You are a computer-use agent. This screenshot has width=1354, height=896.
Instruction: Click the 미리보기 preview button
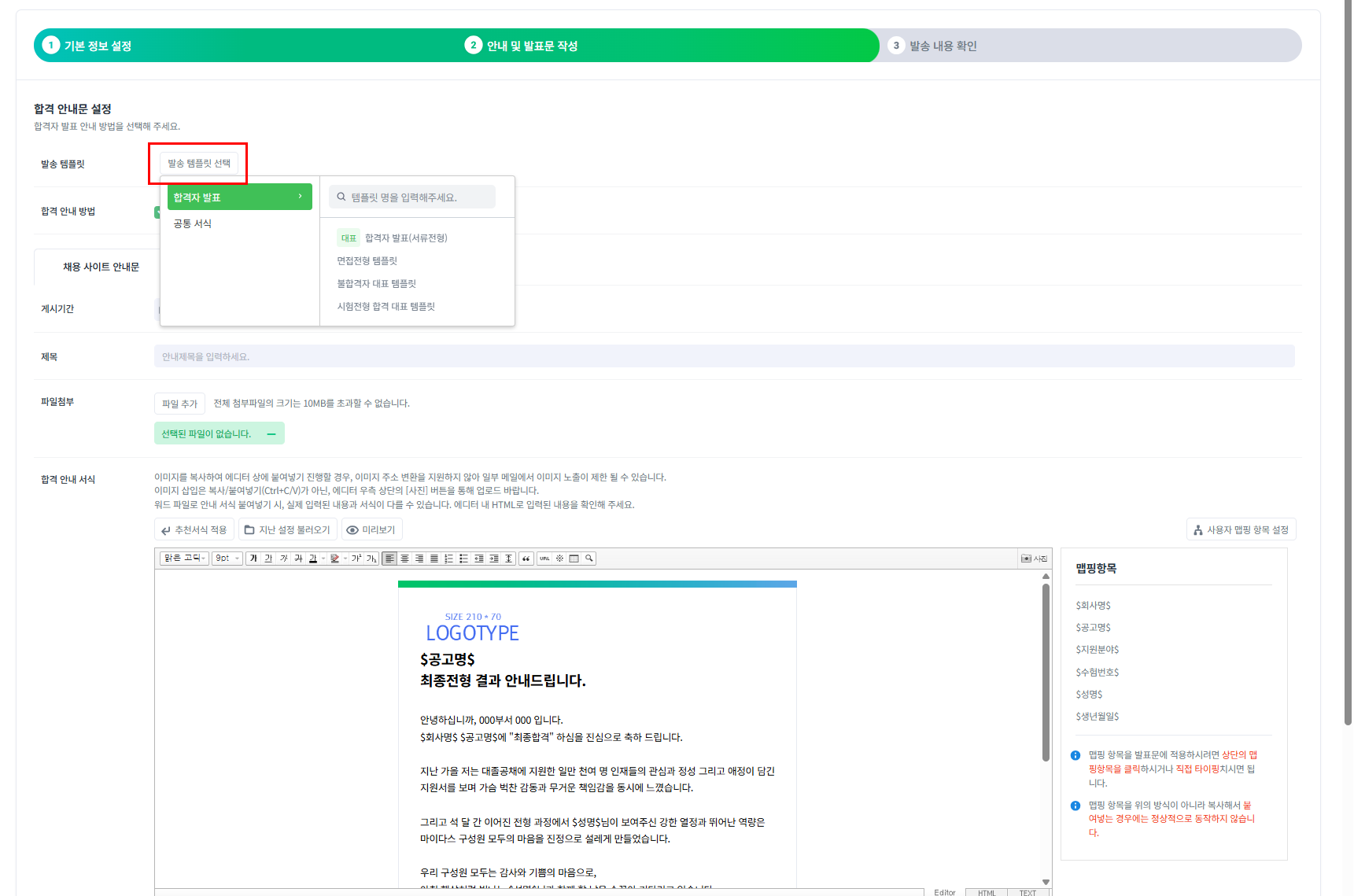click(371, 530)
